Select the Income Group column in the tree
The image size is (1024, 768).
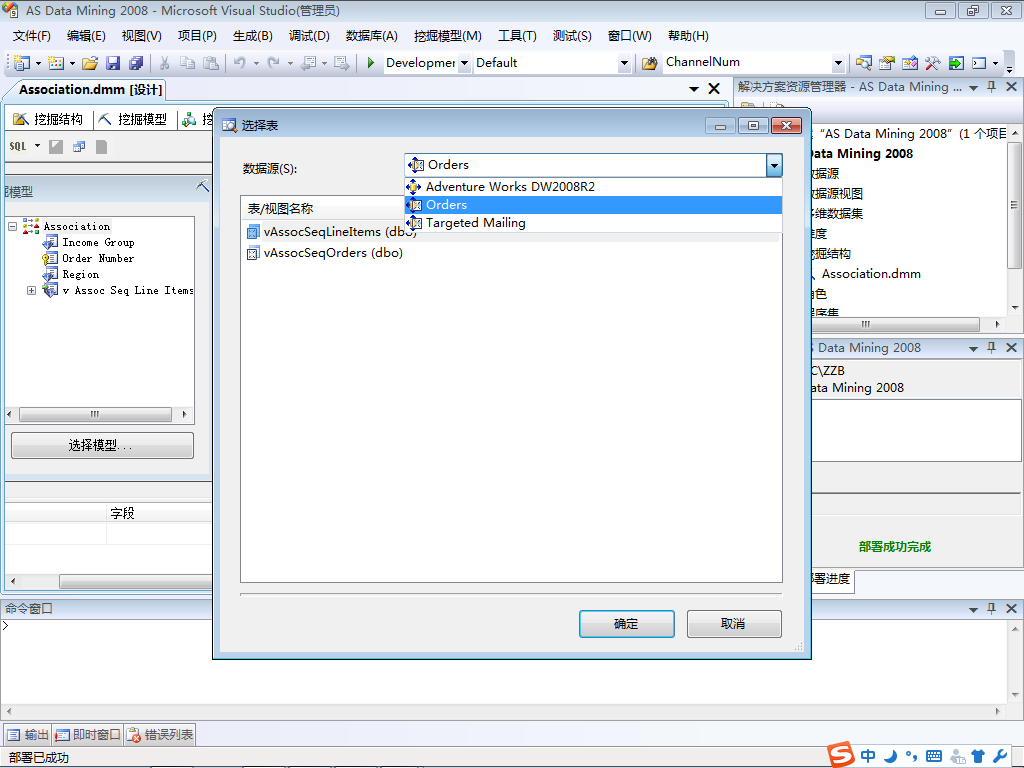98,242
